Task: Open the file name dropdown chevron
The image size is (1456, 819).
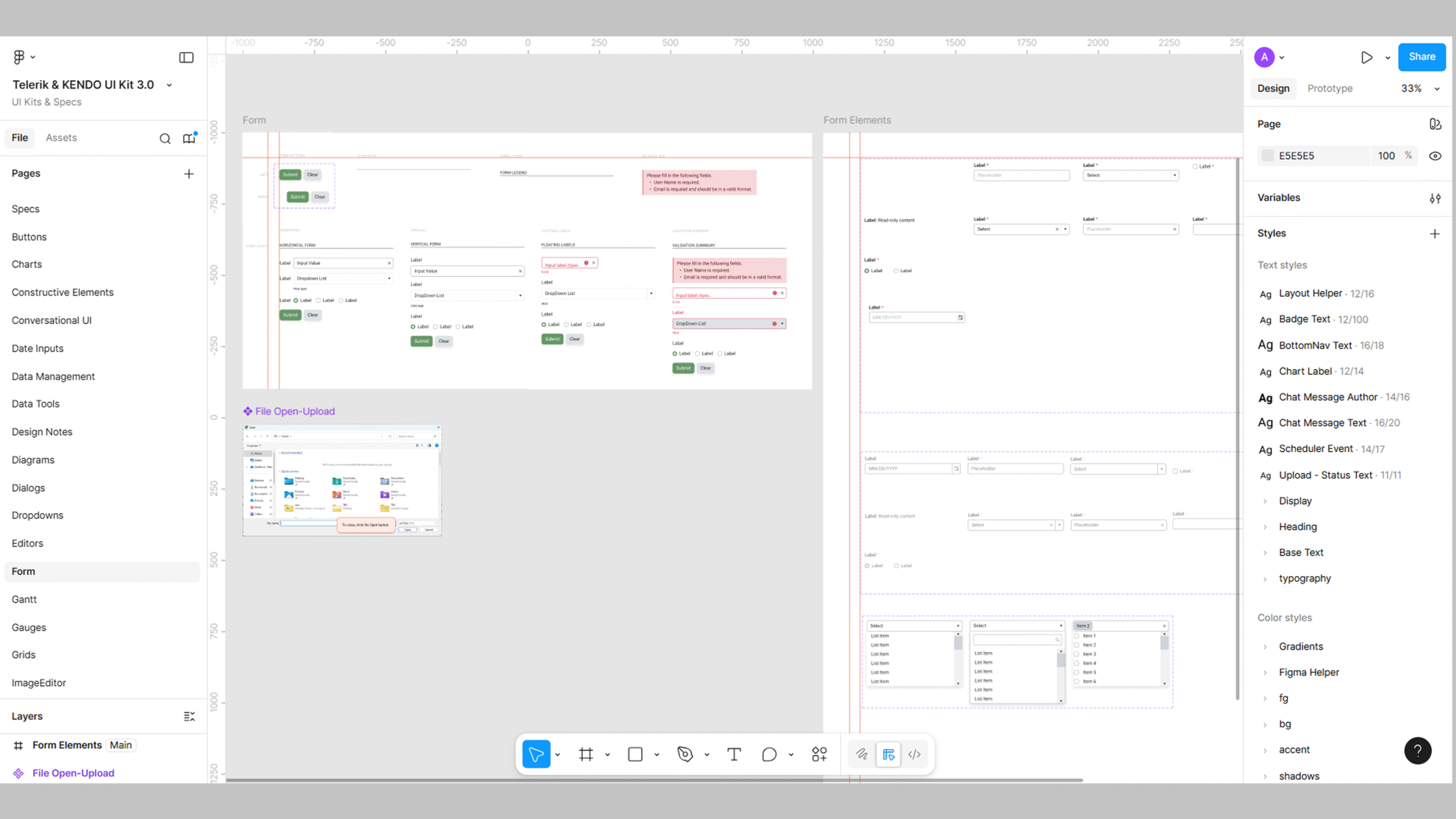Action: [x=169, y=85]
